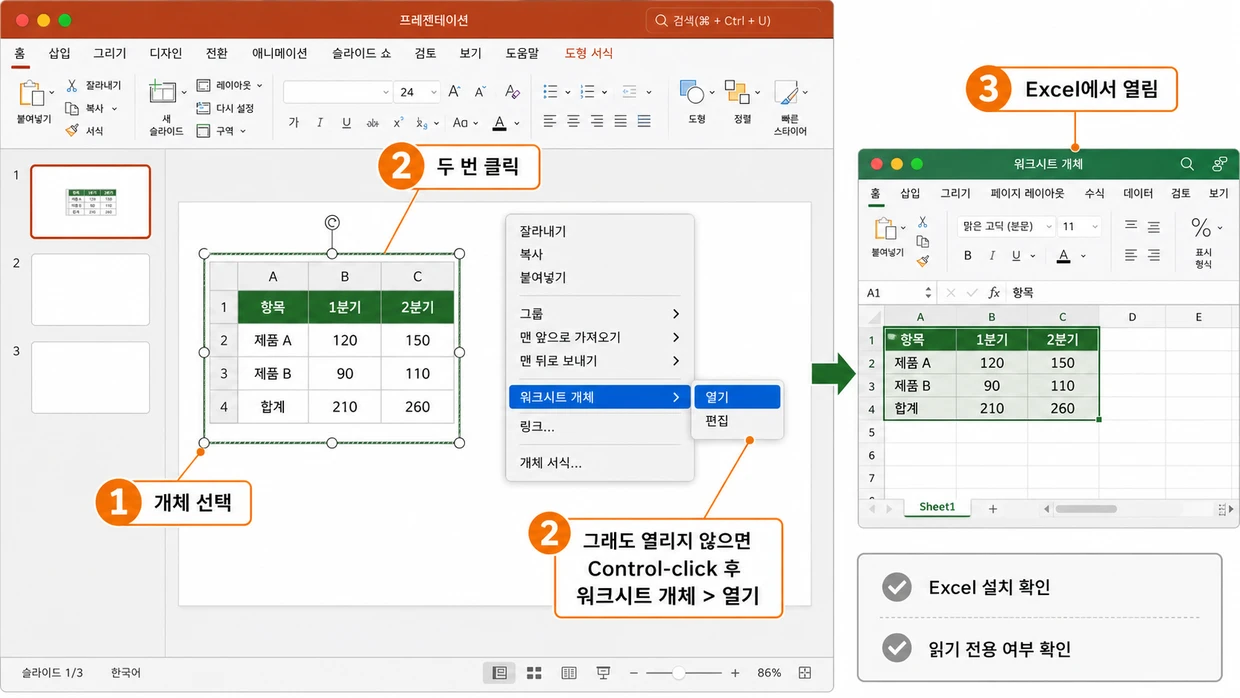
Task: Switch to slide sorter view in status bar
Action: tap(534, 673)
